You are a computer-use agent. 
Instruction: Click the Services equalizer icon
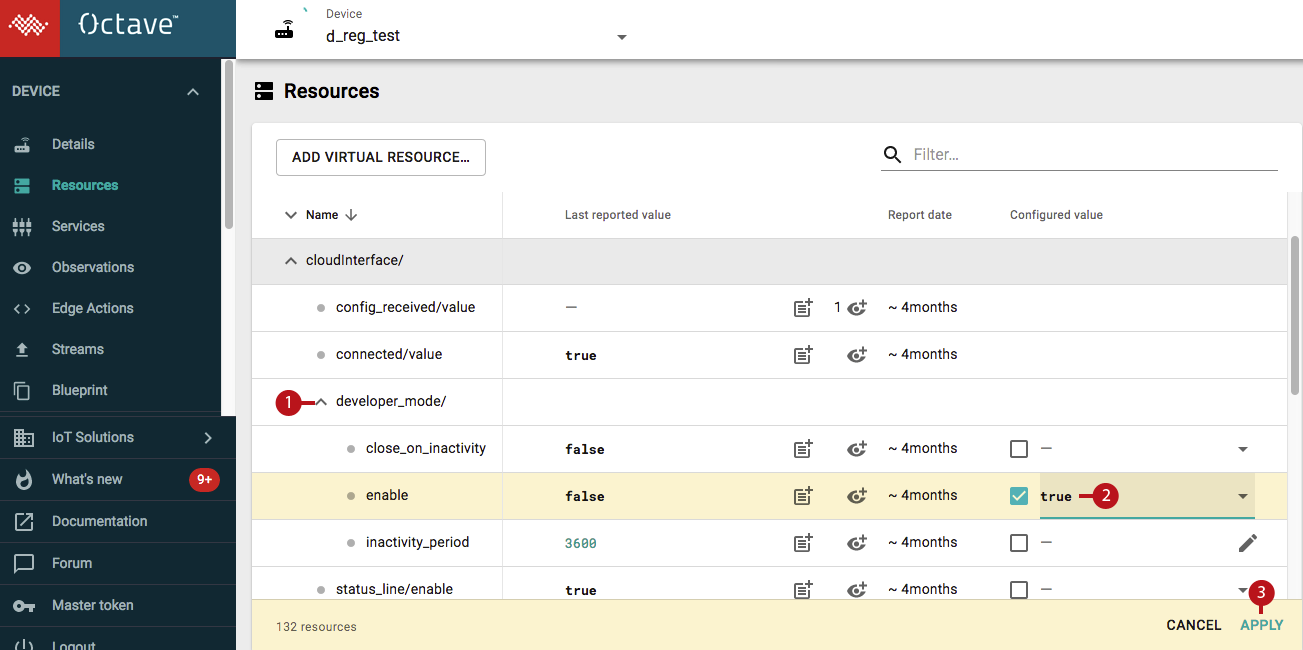(x=22, y=226)
